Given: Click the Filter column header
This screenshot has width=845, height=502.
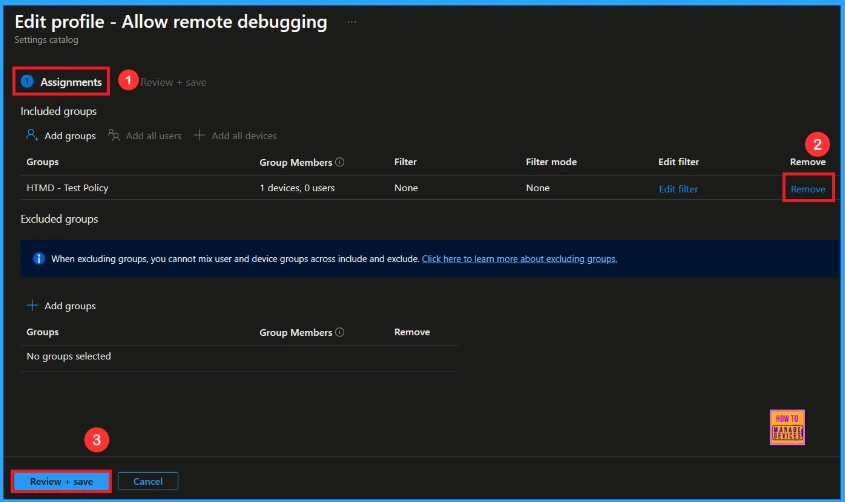Looking at the screenshot, I should click(405, 162).
